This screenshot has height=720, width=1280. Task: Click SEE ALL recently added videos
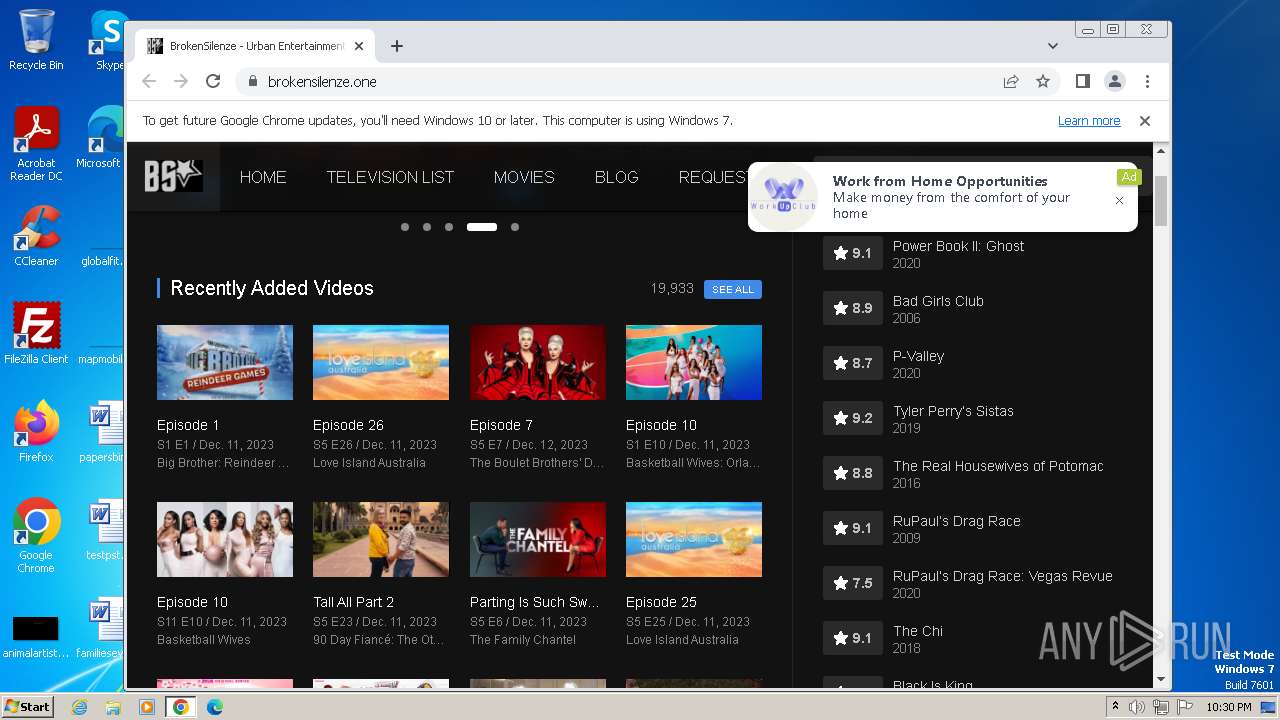[733, 289]
